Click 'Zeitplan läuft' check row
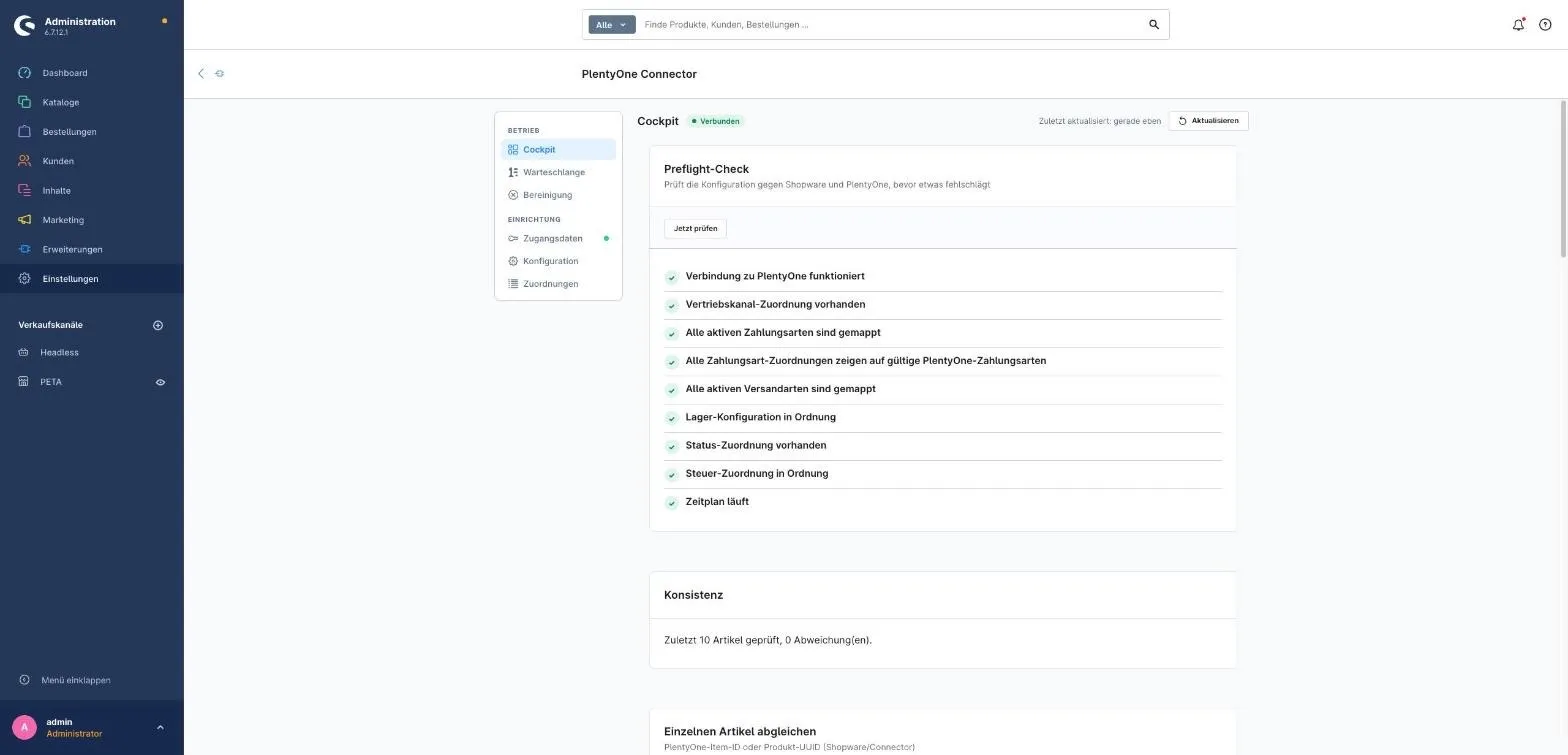This screenshot has width=1568, height=755. 943,502
